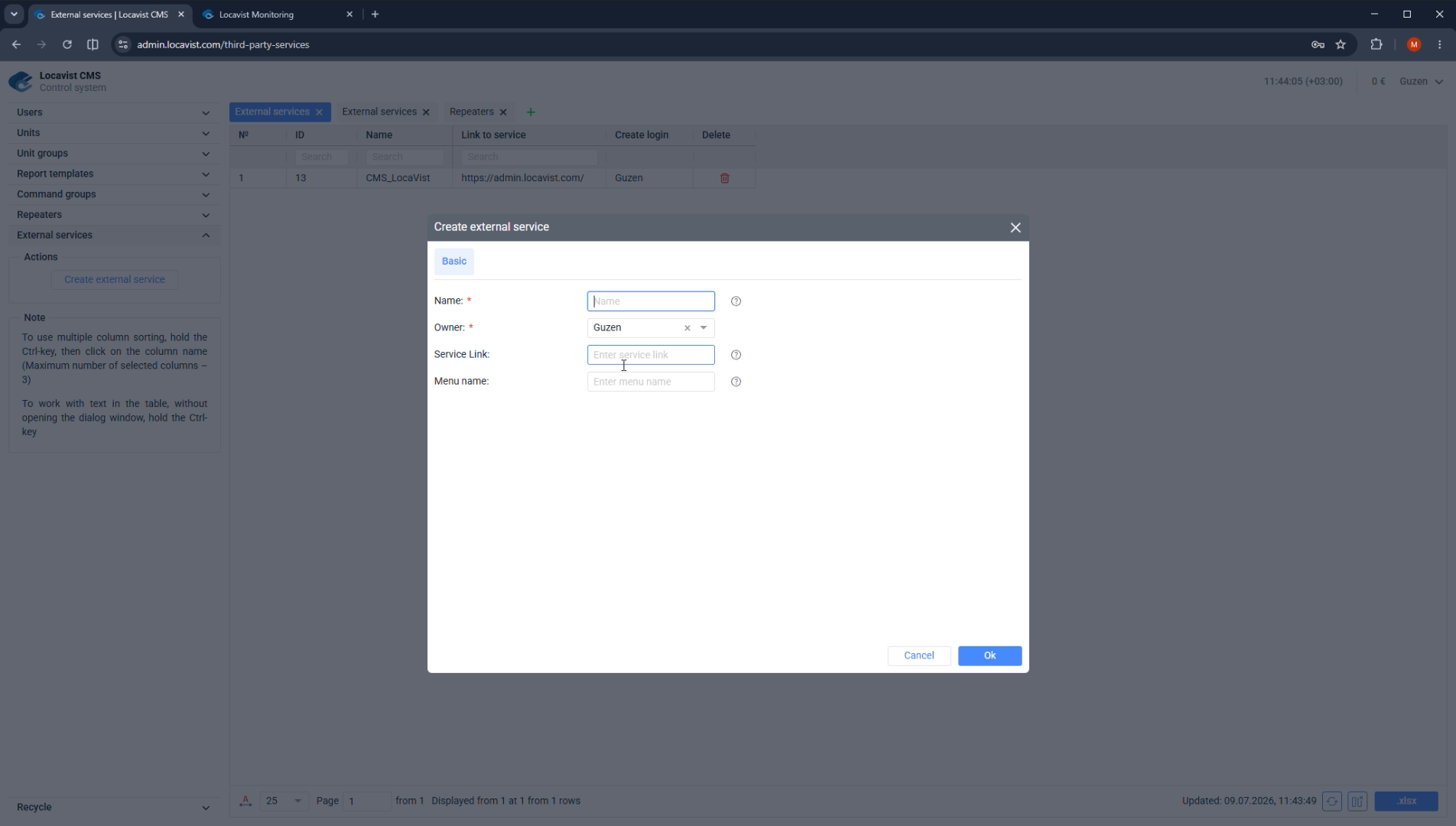Close the Repeaters tab

(x=503, y=112)
